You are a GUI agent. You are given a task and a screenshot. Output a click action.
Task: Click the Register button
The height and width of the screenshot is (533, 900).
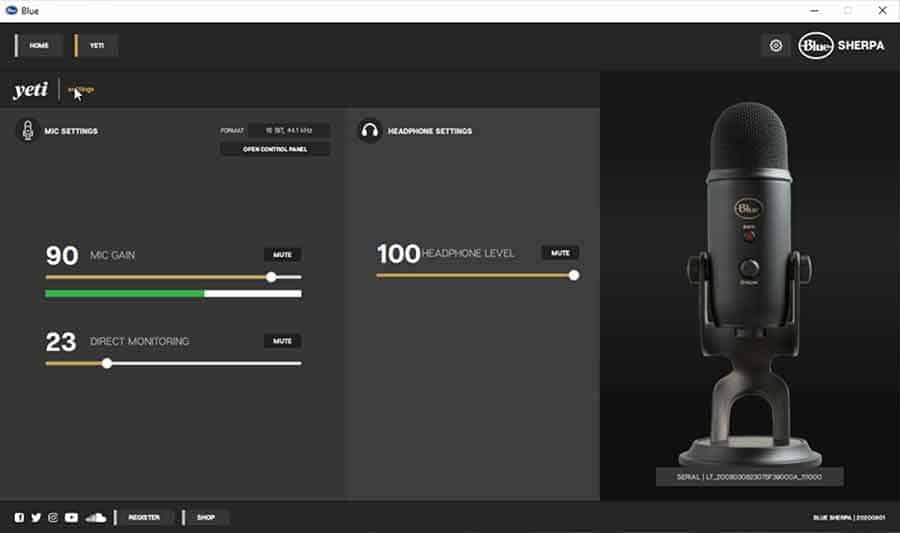coord(144,517)
